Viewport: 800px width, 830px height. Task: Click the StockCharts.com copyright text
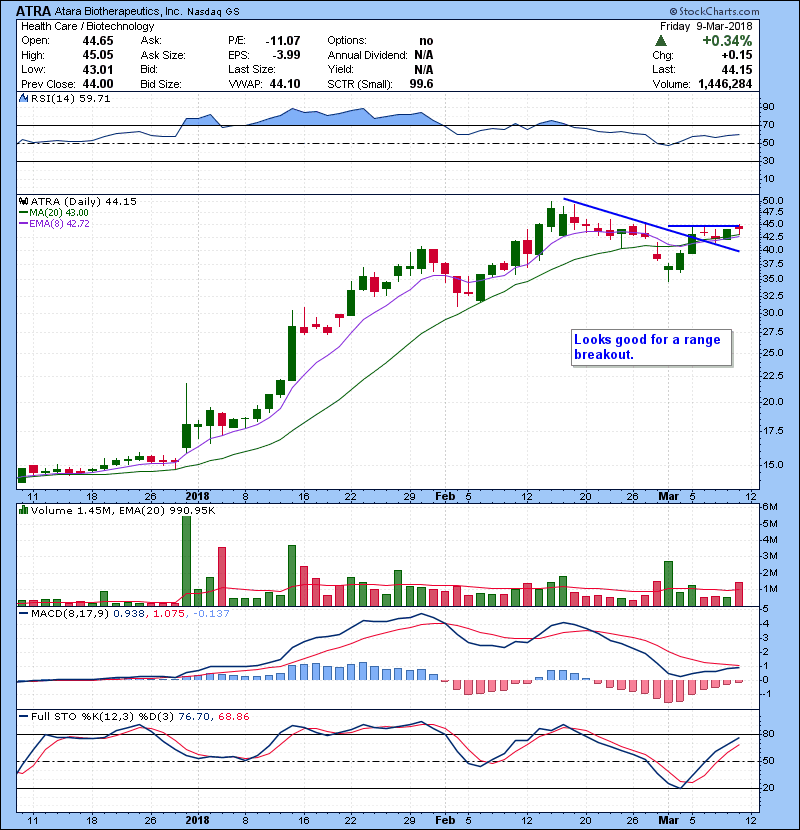tap(714, 11)
